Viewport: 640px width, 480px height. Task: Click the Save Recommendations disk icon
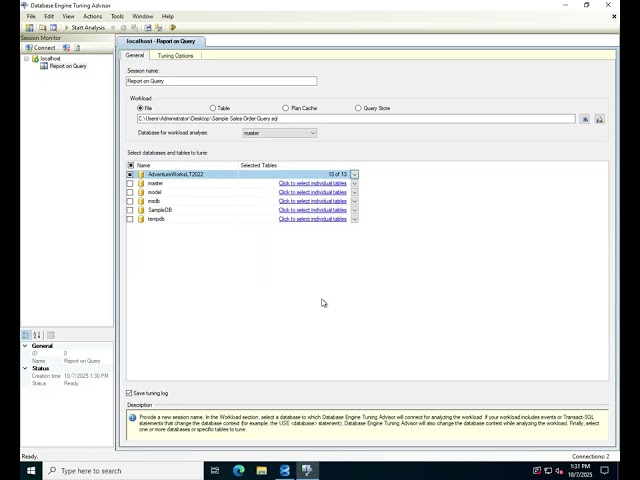click(148, 28)
